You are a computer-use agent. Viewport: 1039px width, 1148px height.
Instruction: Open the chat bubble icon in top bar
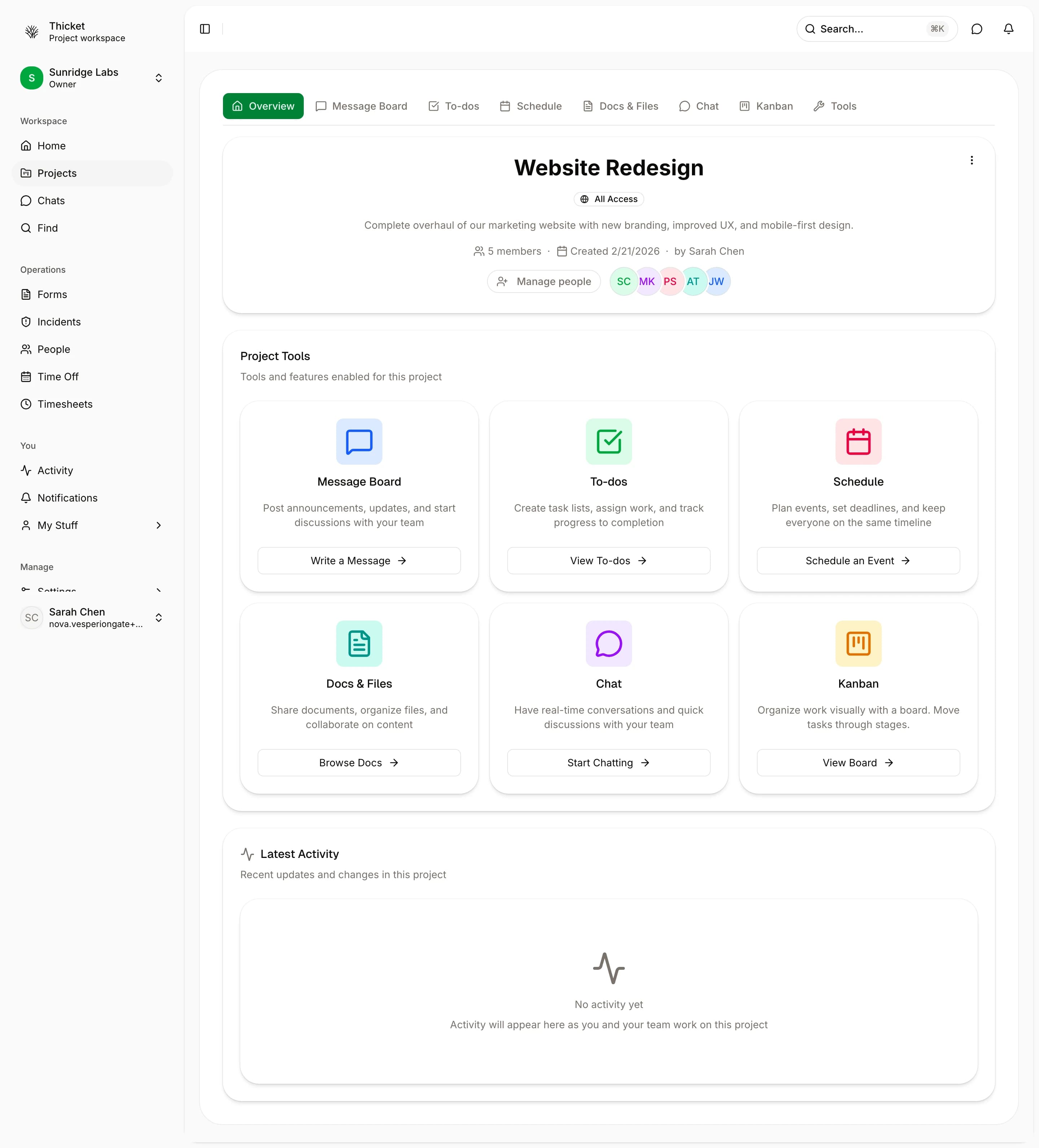[x=977, y=29]
